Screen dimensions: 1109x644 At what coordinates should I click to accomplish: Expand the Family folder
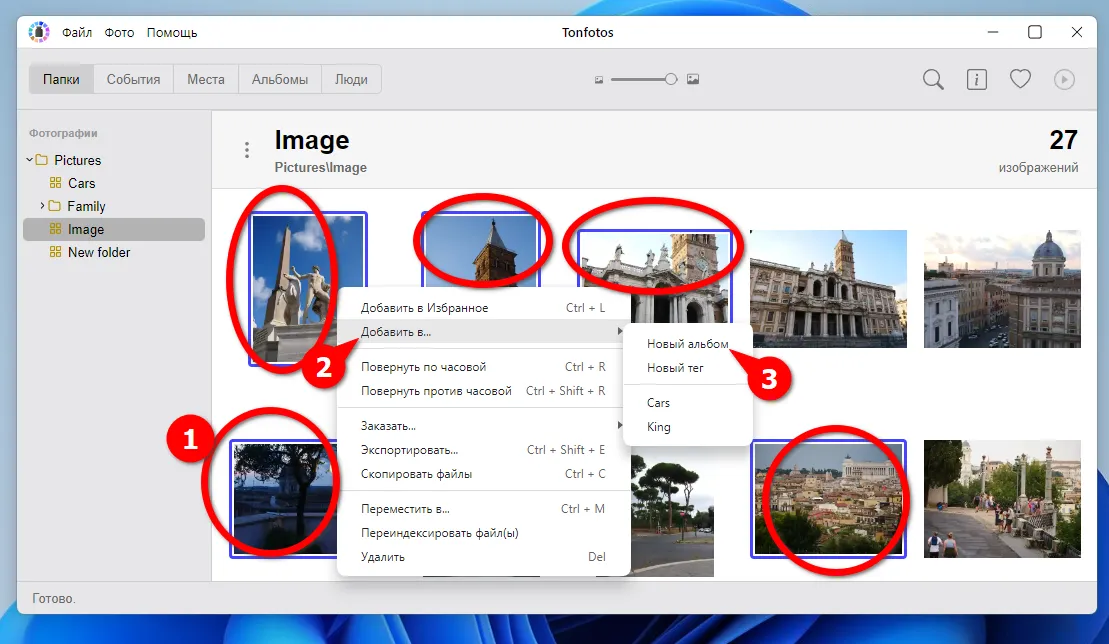[42, 206]
